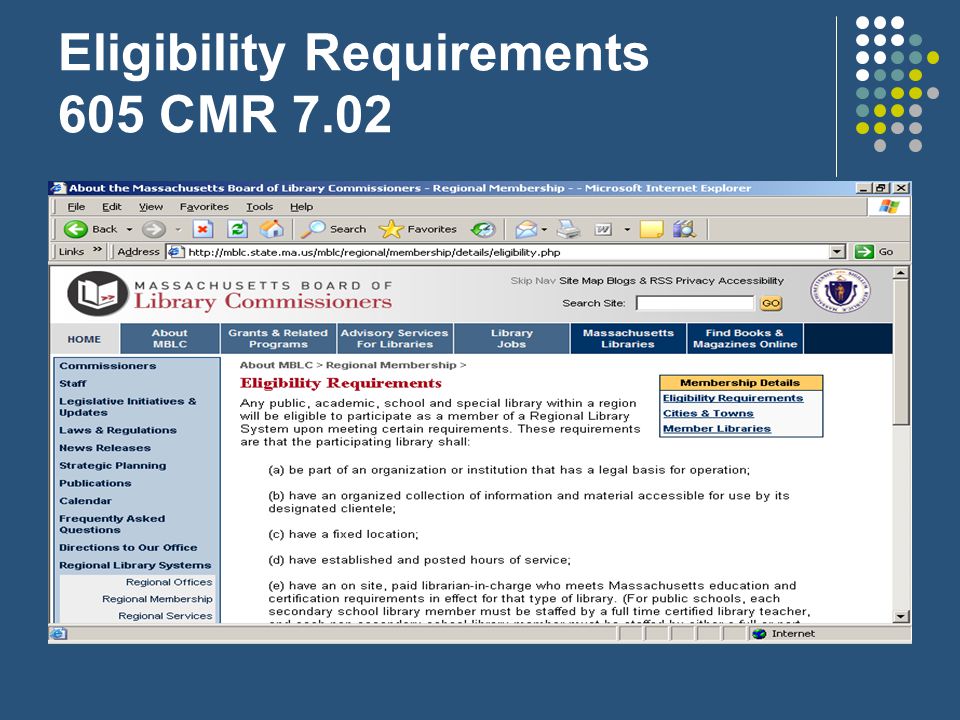Click the grey Forward arrow icon

154,229
